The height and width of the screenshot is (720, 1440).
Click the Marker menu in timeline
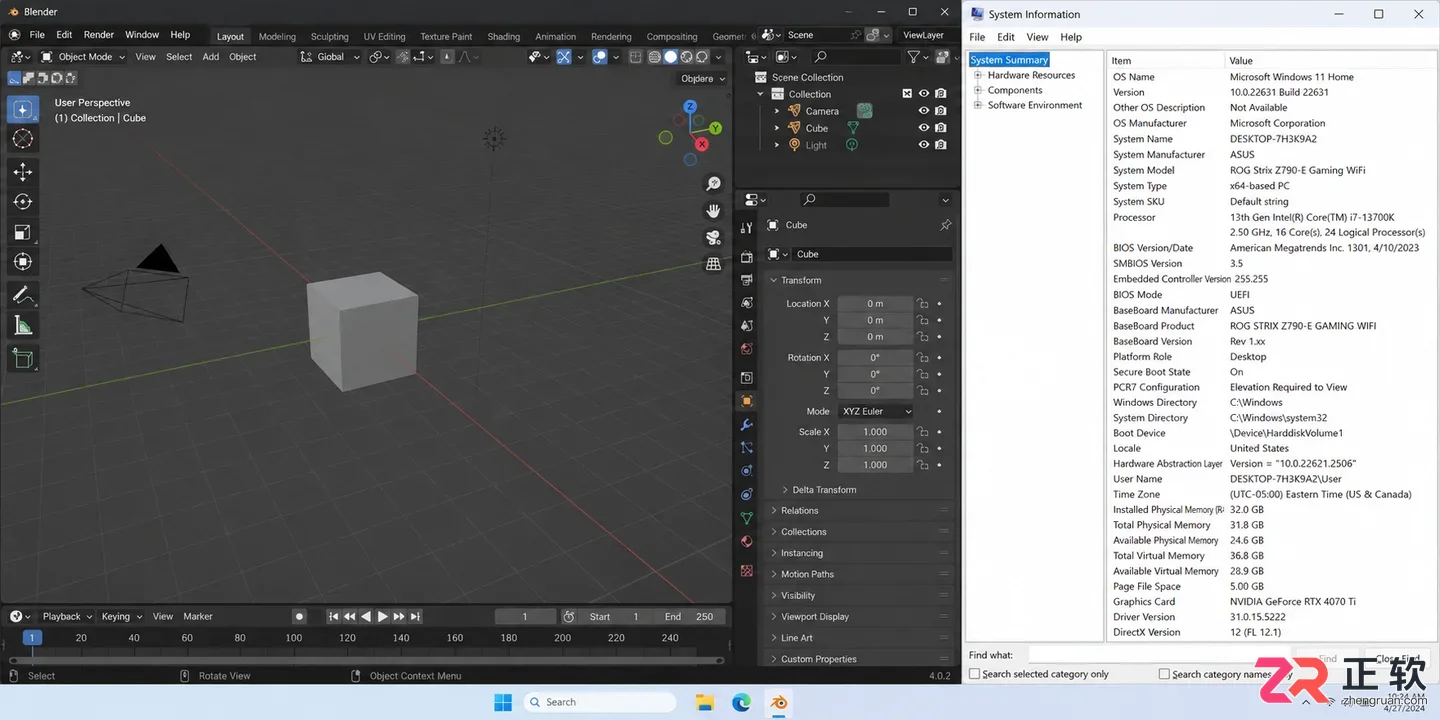tap(198, 617)
